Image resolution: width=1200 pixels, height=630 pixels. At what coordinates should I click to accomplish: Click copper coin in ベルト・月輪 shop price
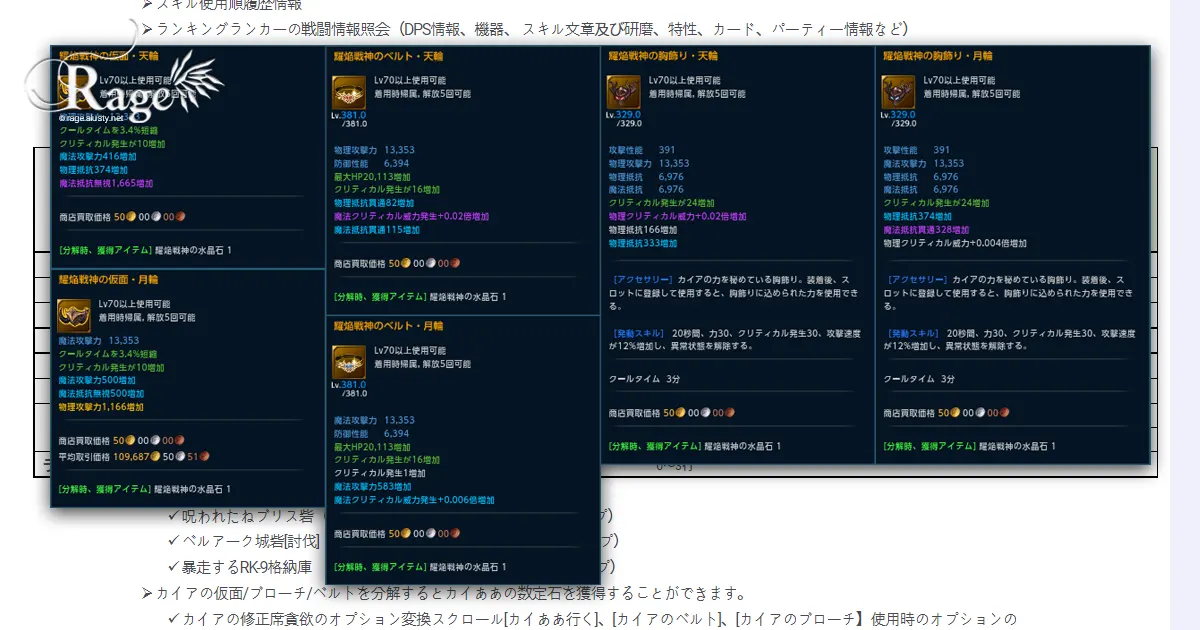click(455, 534)
